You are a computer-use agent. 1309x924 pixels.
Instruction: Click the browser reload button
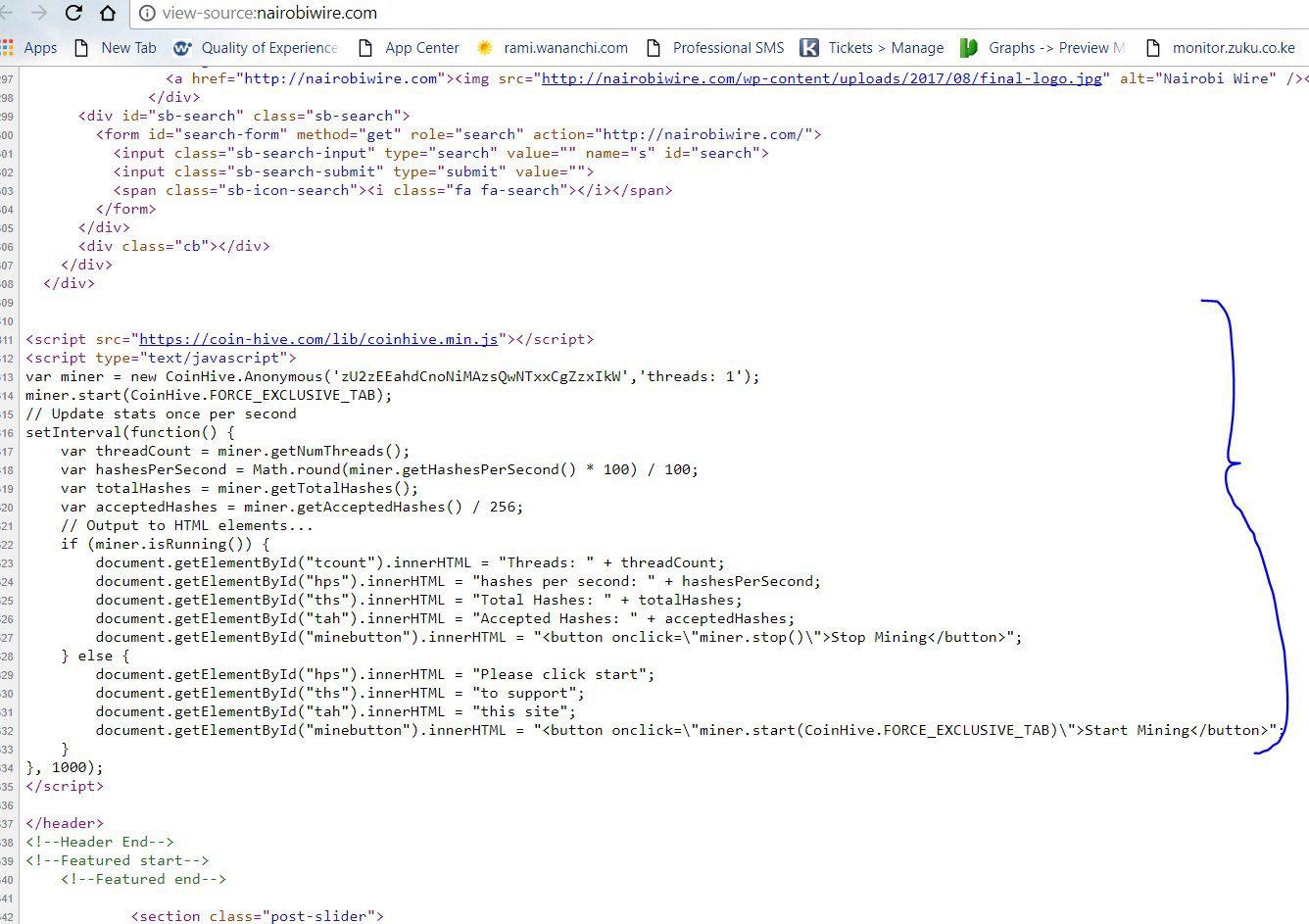pos(73,13)
